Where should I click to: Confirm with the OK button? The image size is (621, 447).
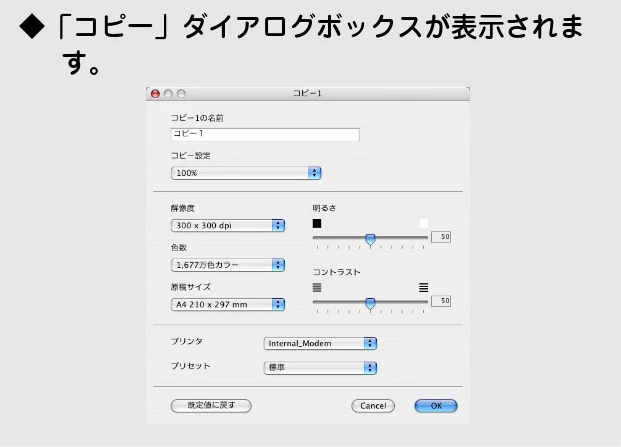coord(436,406)
